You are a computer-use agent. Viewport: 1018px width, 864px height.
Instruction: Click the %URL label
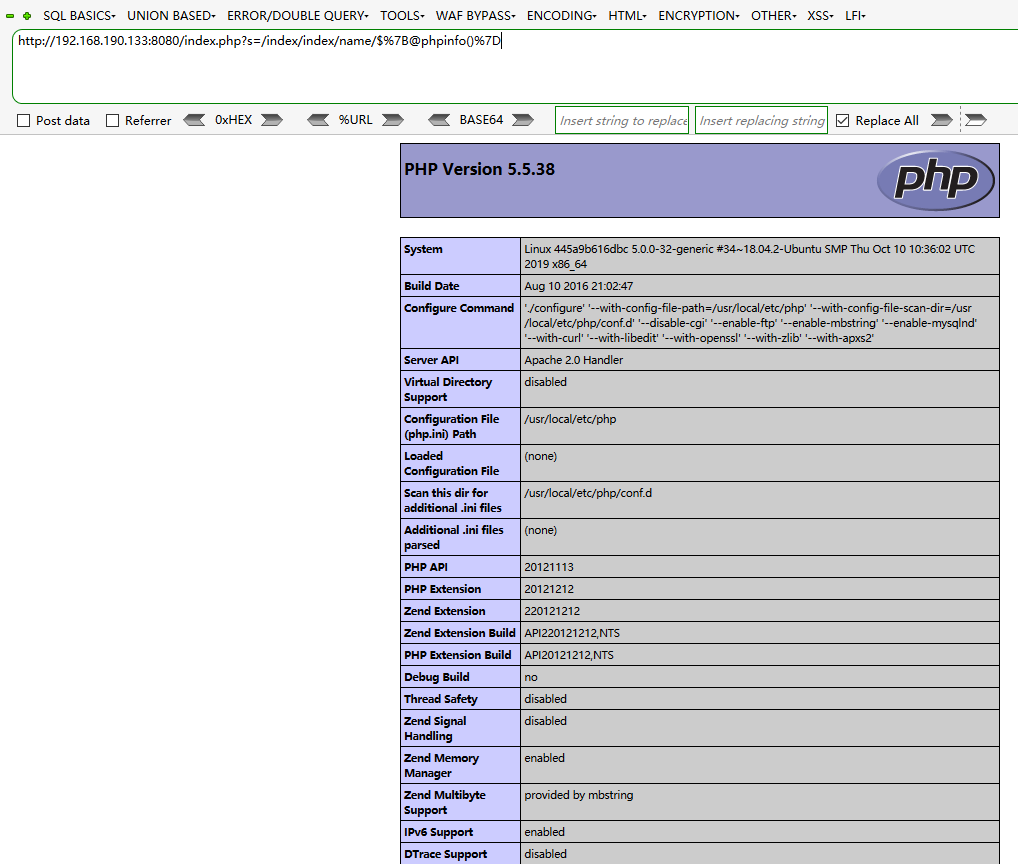coord(355,120)
